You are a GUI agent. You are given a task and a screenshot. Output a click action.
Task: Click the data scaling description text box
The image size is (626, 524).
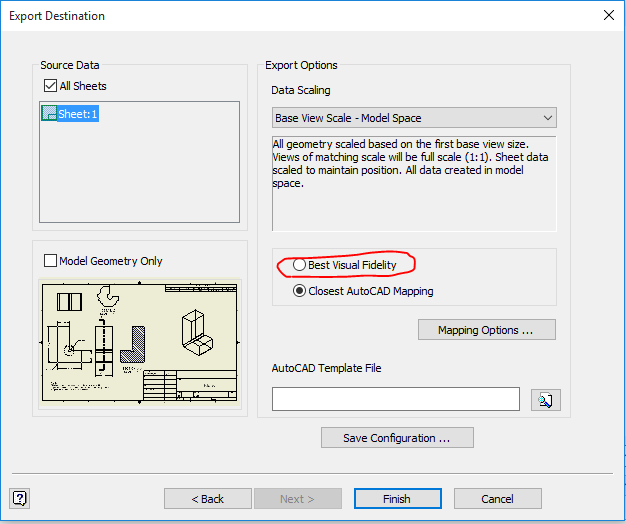pyautogui.click(x=414, y=184)
